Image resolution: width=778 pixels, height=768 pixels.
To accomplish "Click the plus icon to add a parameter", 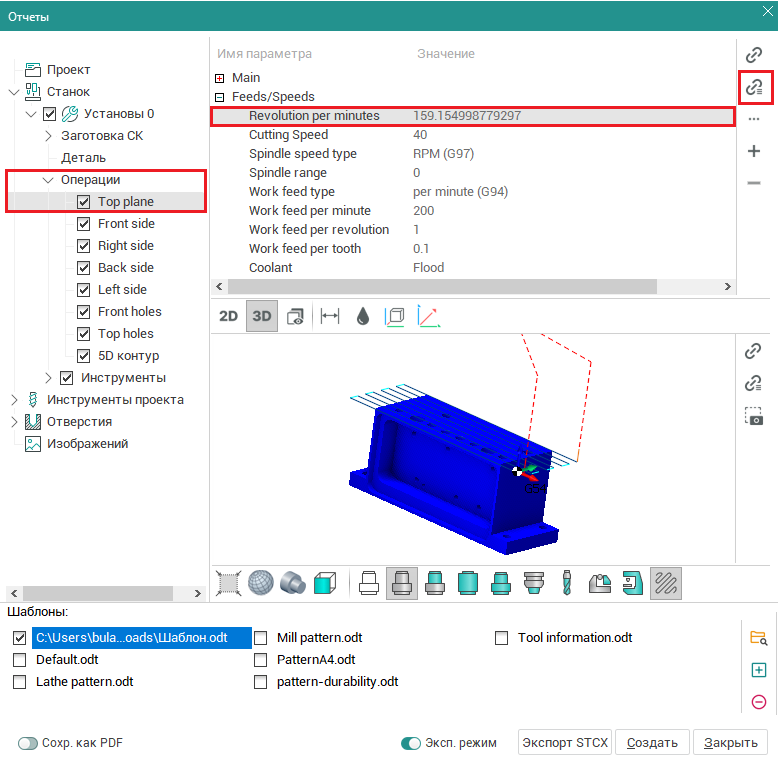I will pos(754,151).
